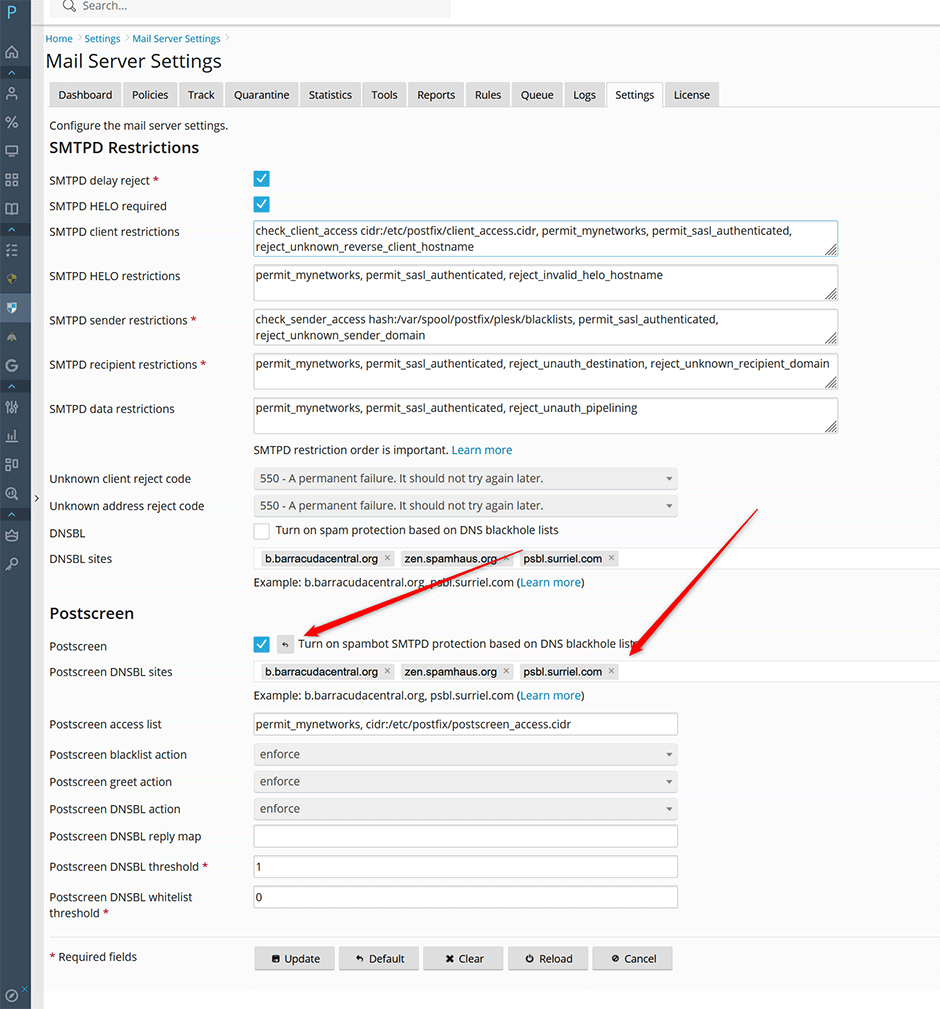Switch to the Policies tab
Image resolution: width=940 pixels, height=1009 pixels.
point(150,95)
